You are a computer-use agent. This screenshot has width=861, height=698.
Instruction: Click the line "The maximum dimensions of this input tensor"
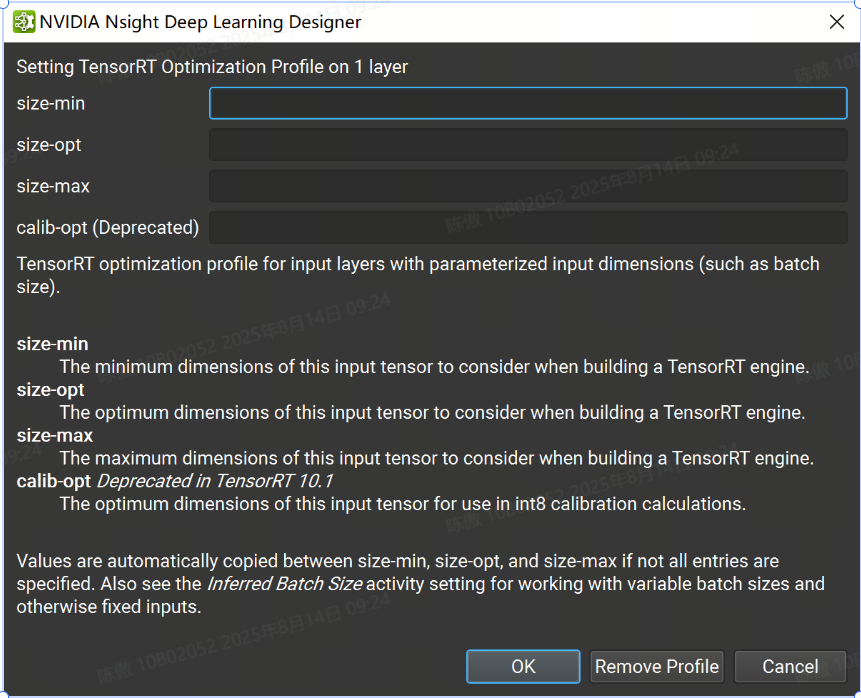tap(437, 458)
